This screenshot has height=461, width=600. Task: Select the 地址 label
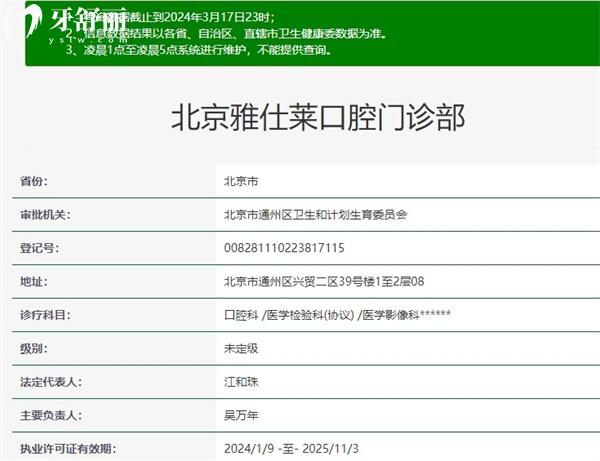(x=34, y=282)
